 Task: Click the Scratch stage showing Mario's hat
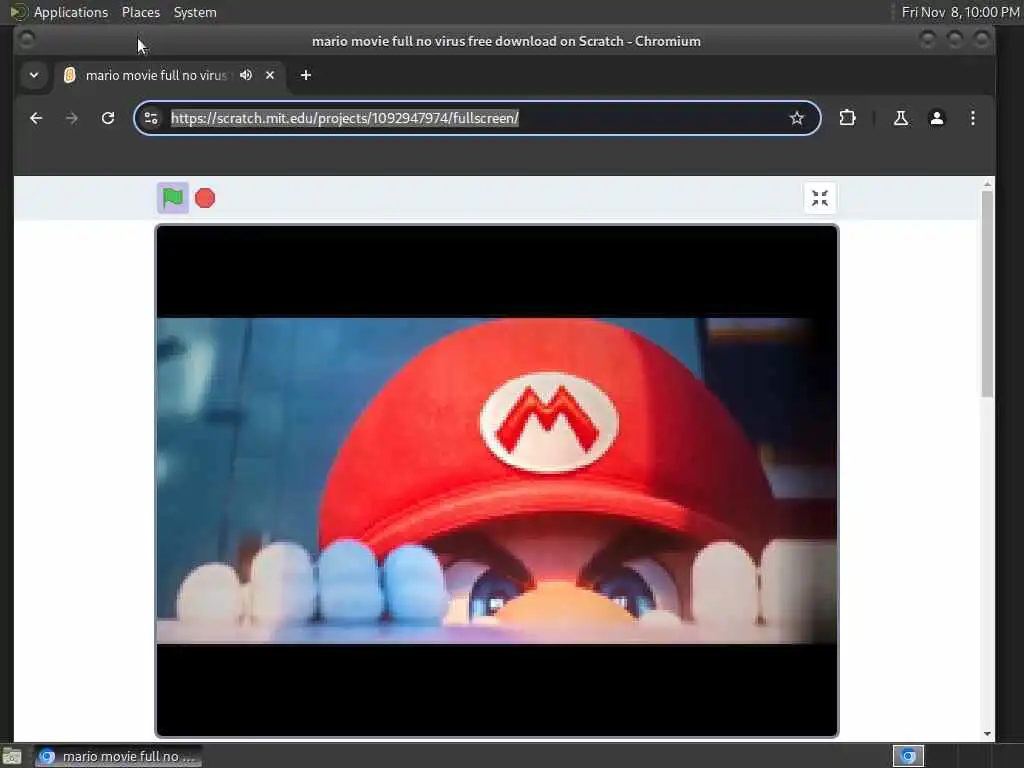[x=496, y=481]
